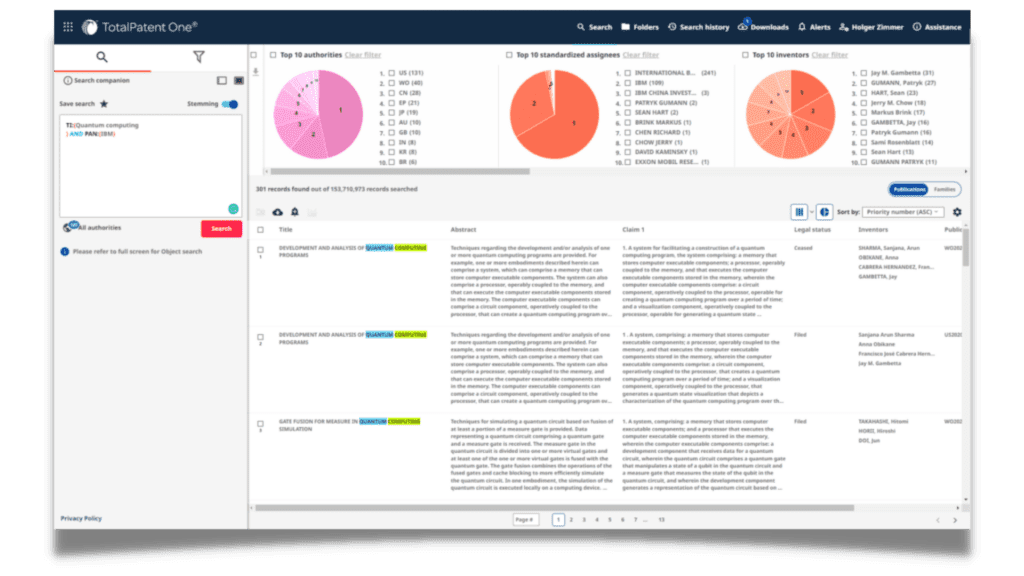Open results settings gear icon
The width and height of the screenshot is (1024, 576).
(x=957, y=212)
